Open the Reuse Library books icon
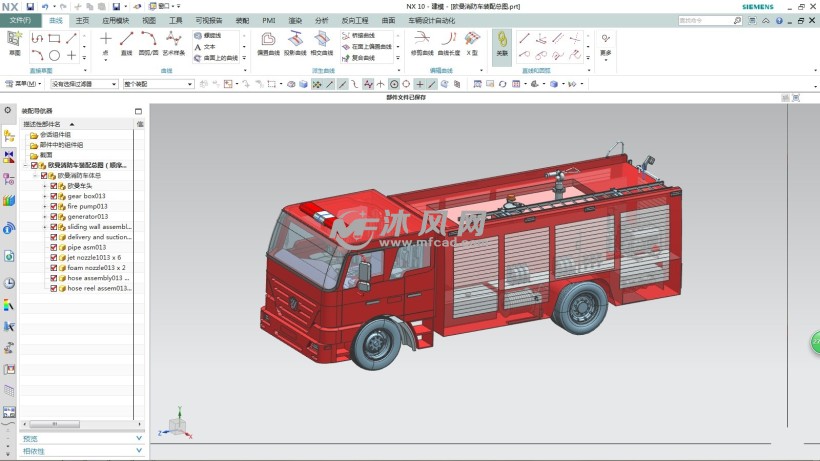This screenshot has height=461, width=820. click(9, 201)
